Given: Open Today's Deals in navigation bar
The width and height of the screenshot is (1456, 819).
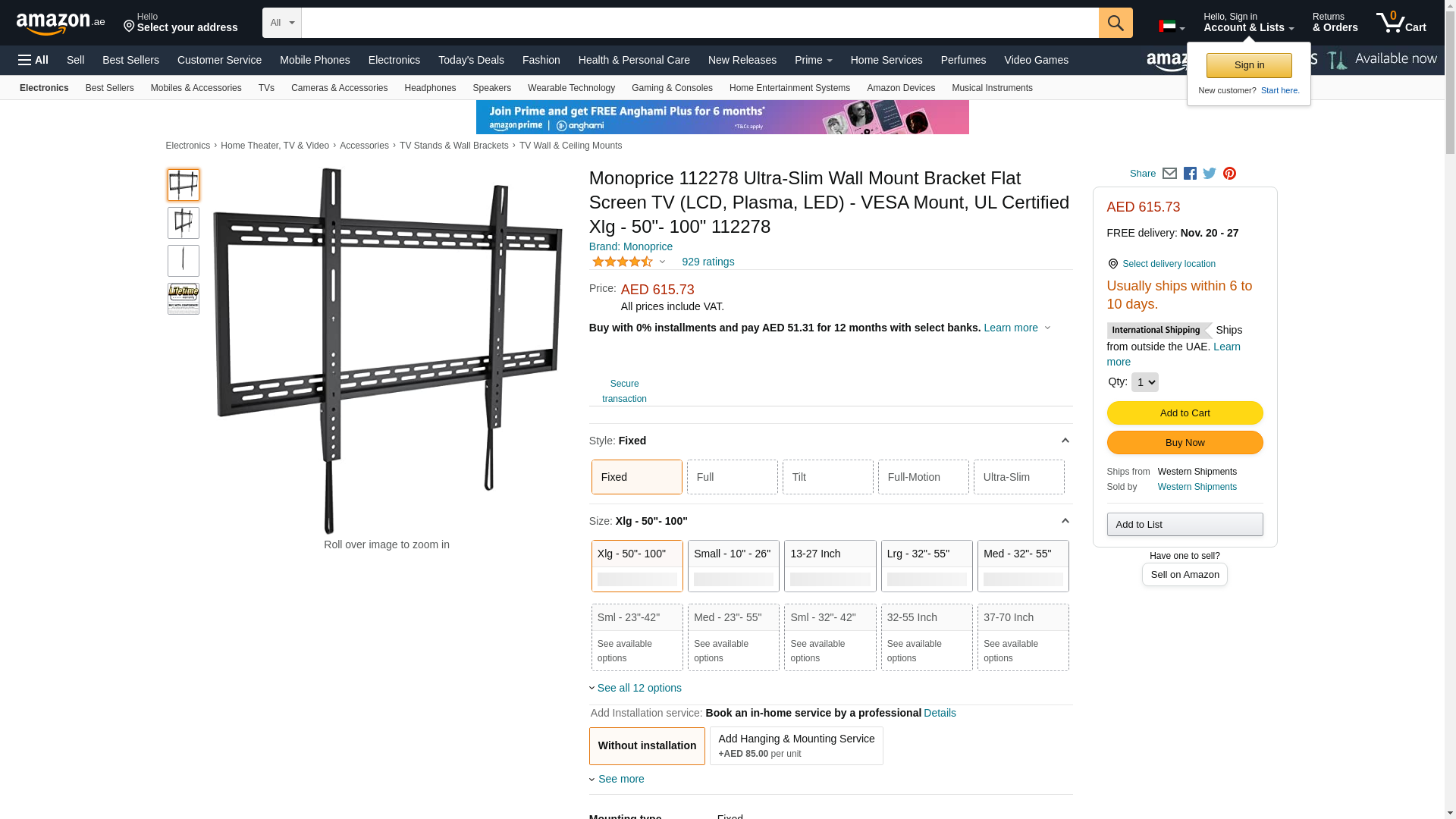Looking at the screenshot, I should (x=471, y=60).
